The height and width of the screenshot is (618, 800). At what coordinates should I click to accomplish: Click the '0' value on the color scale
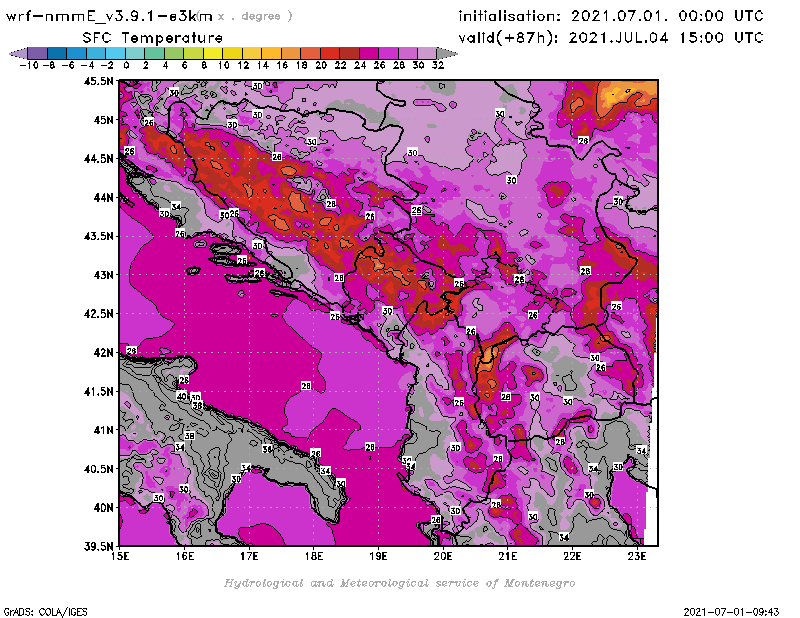[126, 65]
